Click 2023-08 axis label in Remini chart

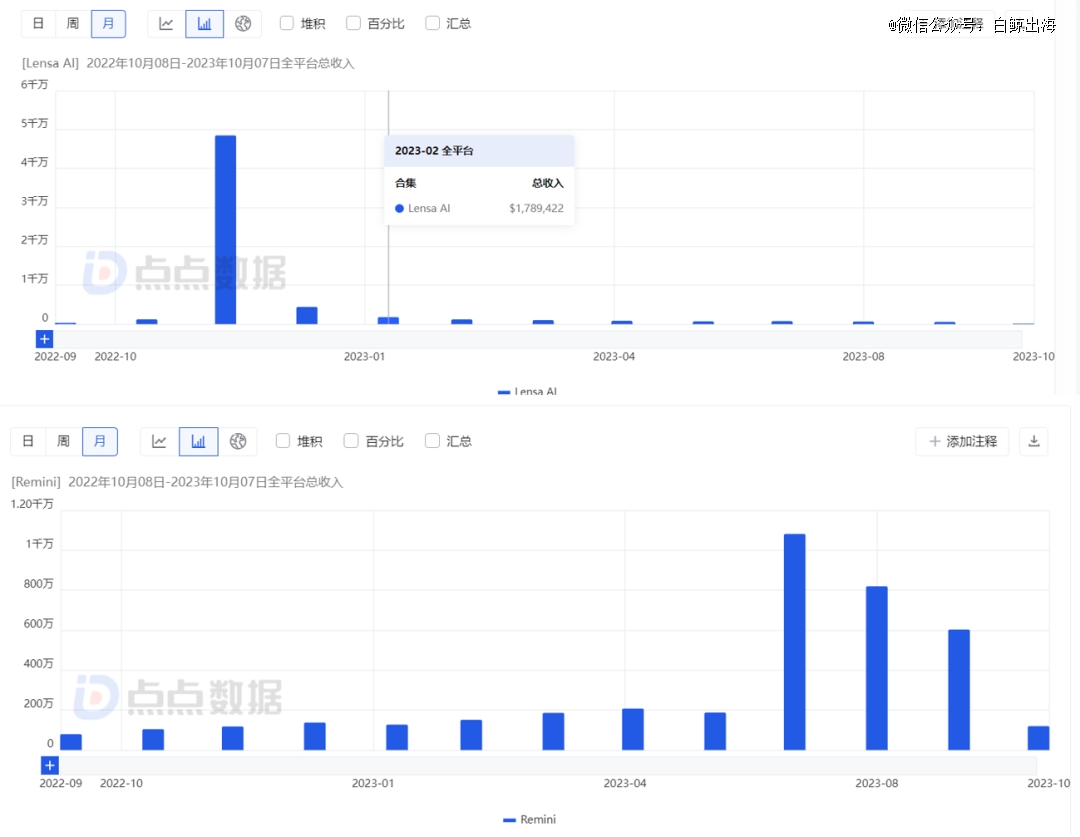pyautogui.click(x=877, y=783)
